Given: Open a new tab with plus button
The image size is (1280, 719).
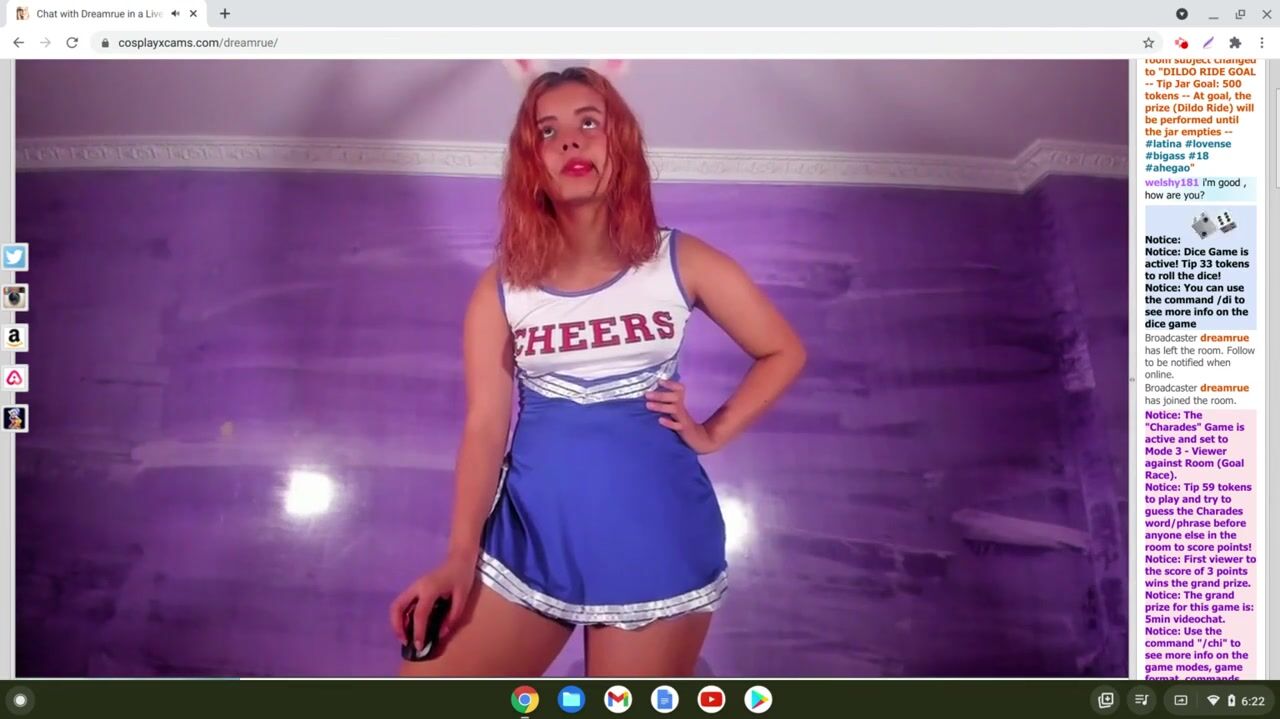Looking at the screenshot, I should [x=225, y=14].
